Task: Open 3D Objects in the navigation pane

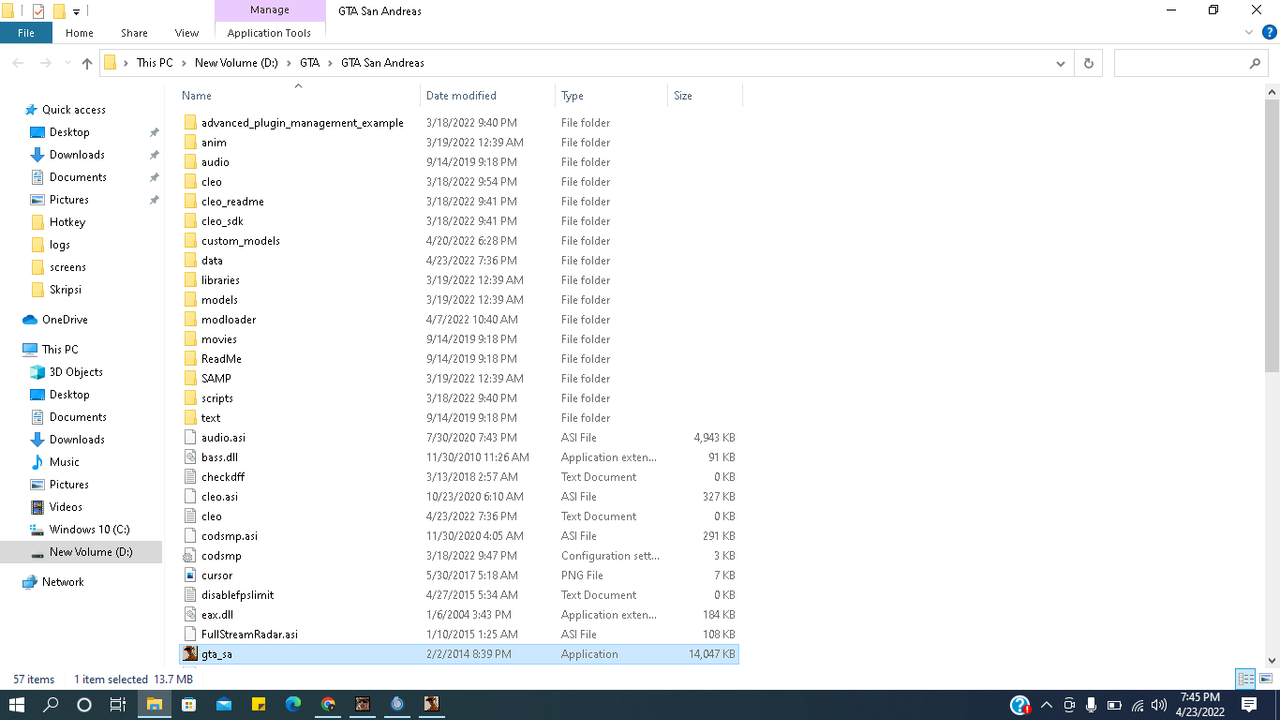Action: pos(76,372)
